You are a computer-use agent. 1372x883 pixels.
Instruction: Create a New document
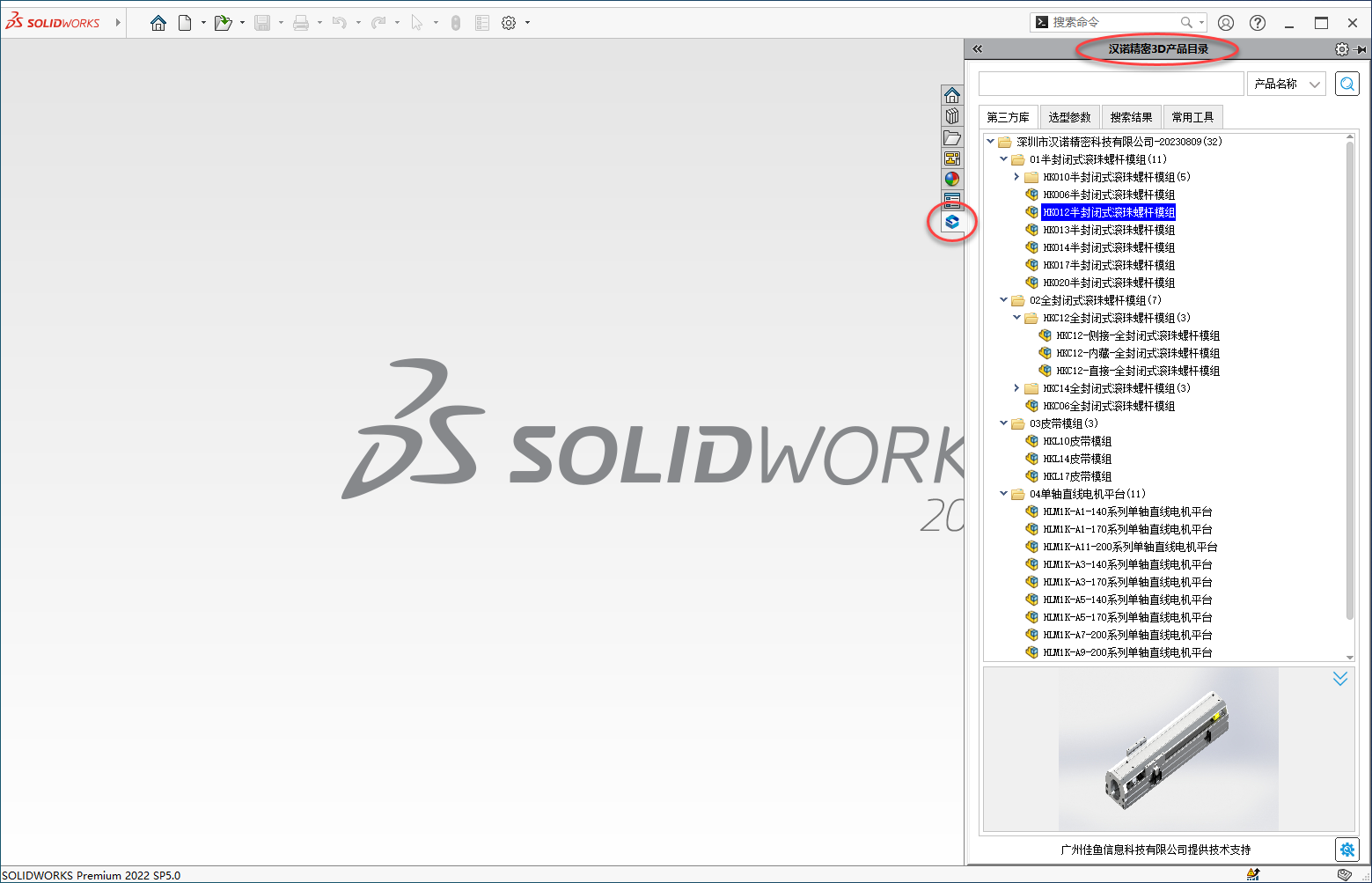185,23
